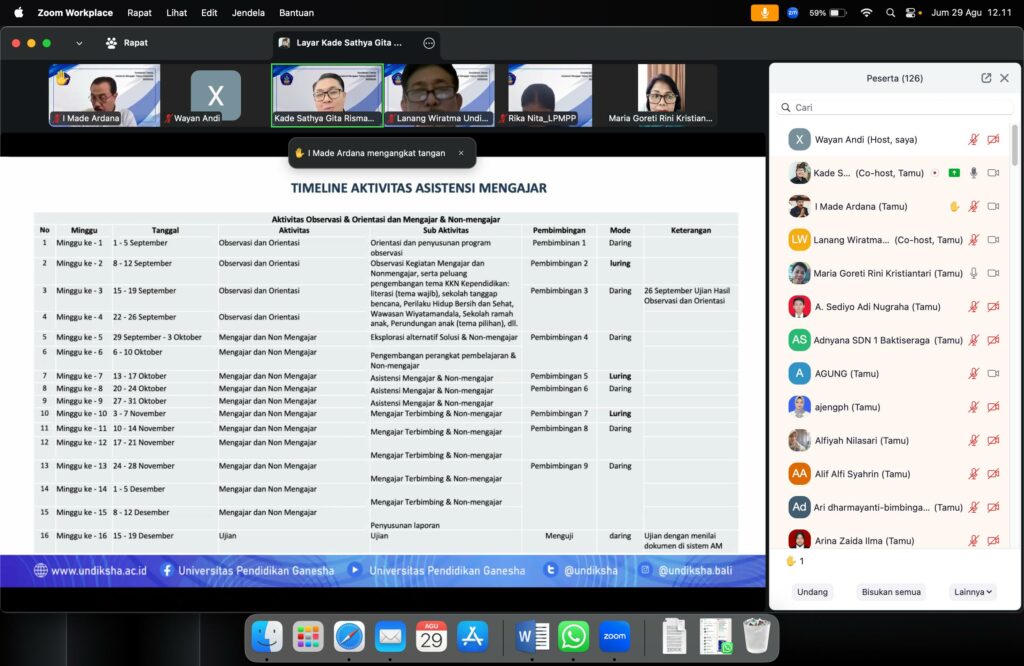
Task: Click the Apple menu logo
Action: 18,12
